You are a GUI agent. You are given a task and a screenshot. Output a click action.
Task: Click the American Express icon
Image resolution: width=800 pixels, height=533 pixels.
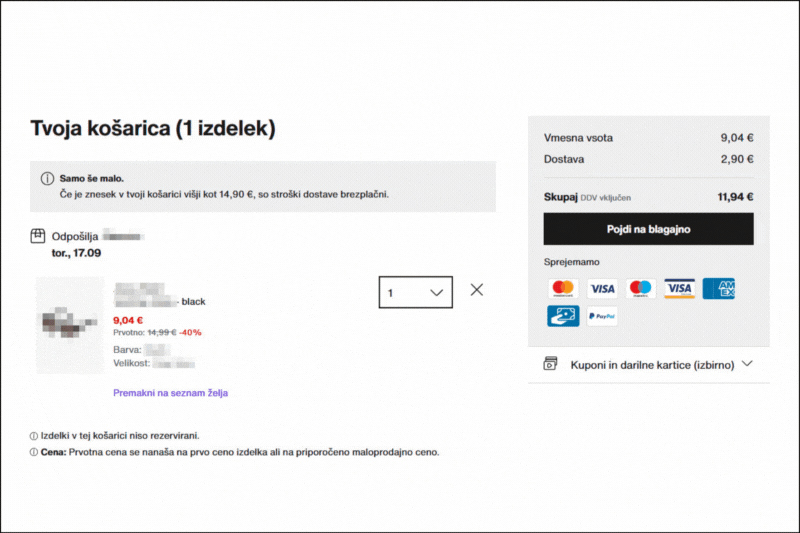718,289
